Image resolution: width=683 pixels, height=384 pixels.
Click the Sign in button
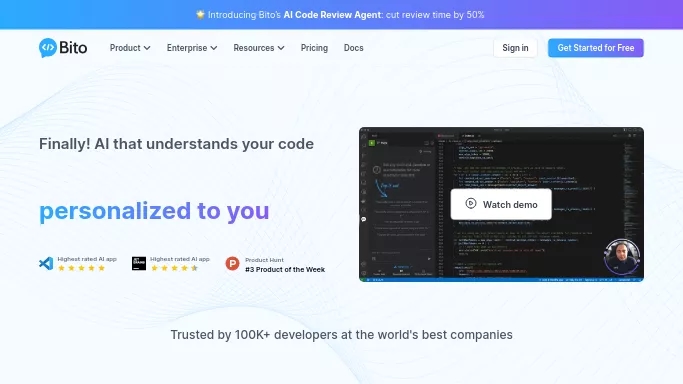(515, 48)
